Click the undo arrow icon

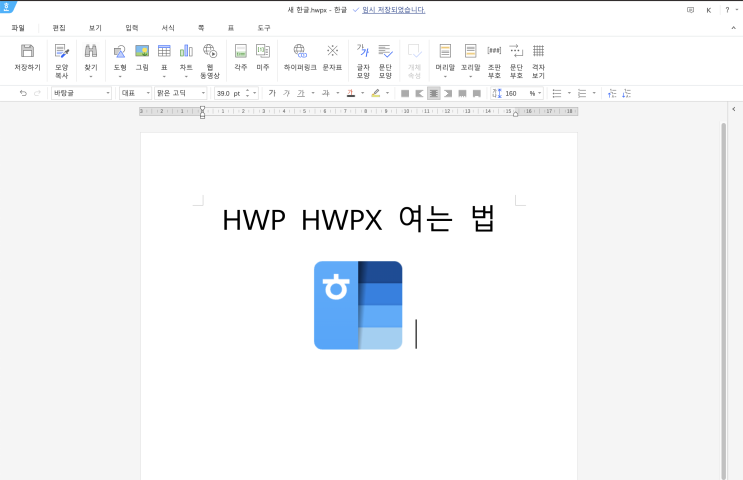[x=23, y=93]
